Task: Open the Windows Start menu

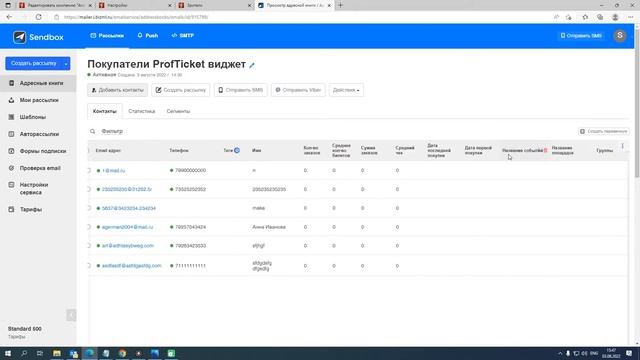Action: [x=8, y=353]
